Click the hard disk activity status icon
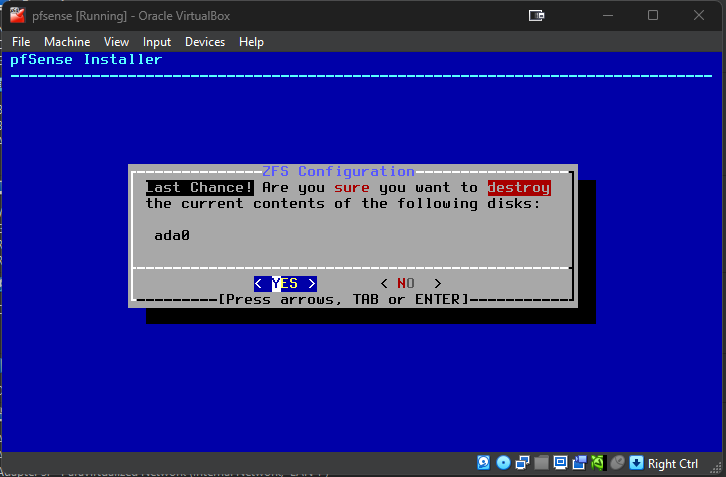This screenshot has height=477, width=726. pos(483,463)
